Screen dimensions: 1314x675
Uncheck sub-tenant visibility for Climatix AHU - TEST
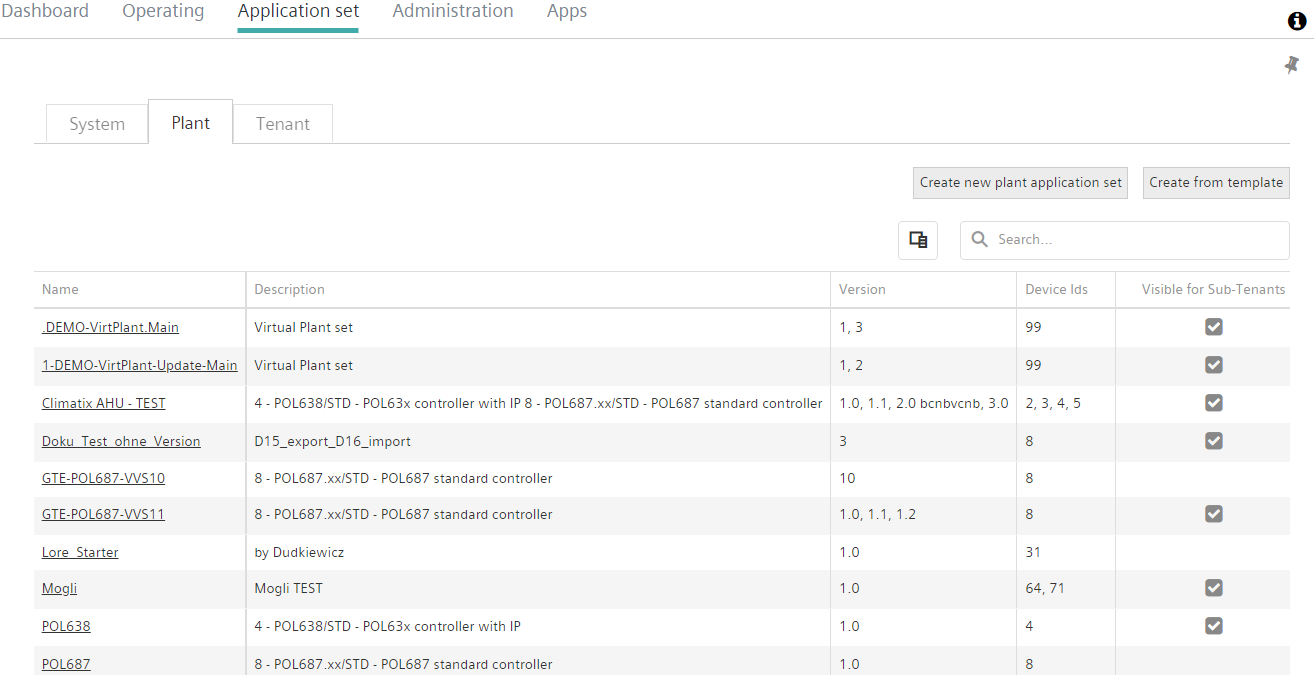point(1213,403)
